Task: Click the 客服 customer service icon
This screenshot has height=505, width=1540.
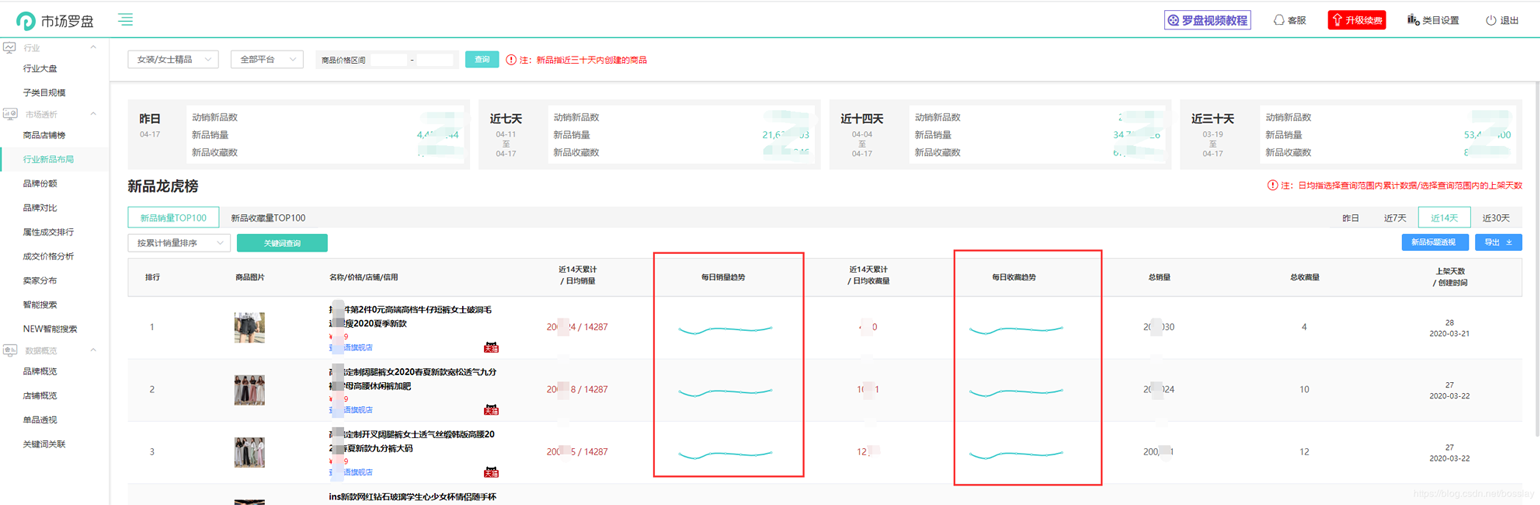Action: point(1279,20)
